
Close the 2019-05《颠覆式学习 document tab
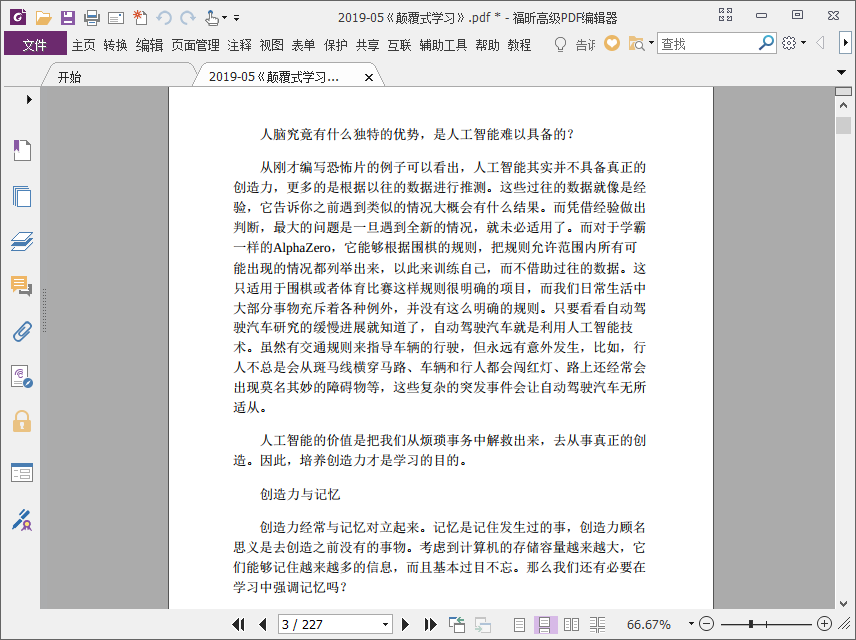[369, 78]
